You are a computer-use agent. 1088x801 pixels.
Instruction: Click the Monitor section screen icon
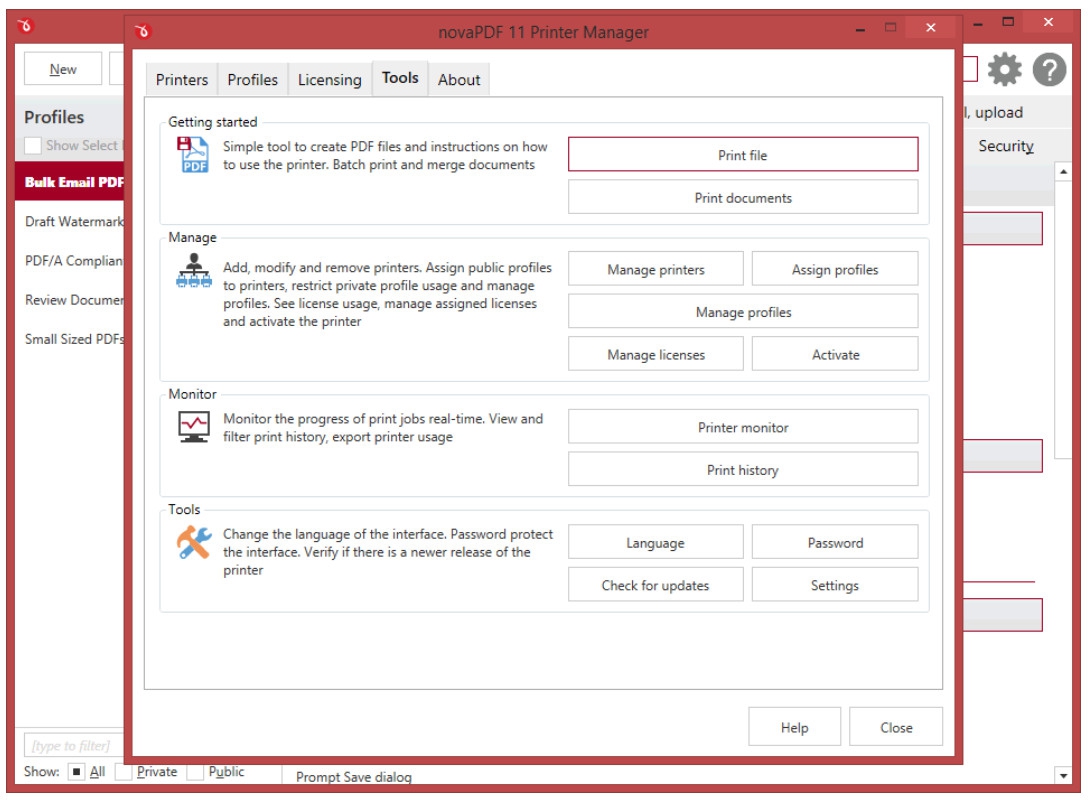pos(194,427)
